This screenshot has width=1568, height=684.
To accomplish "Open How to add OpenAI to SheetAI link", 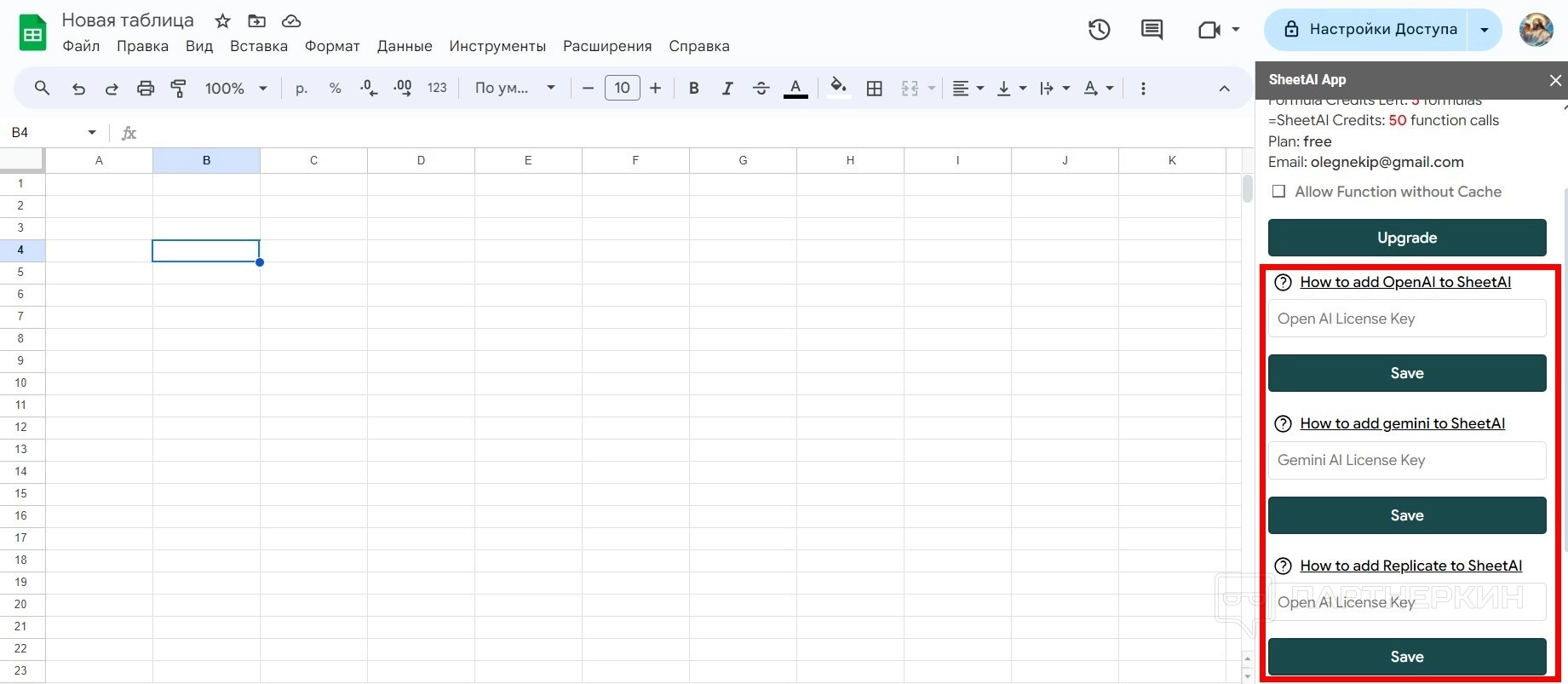I will [x=1405, y=283].
